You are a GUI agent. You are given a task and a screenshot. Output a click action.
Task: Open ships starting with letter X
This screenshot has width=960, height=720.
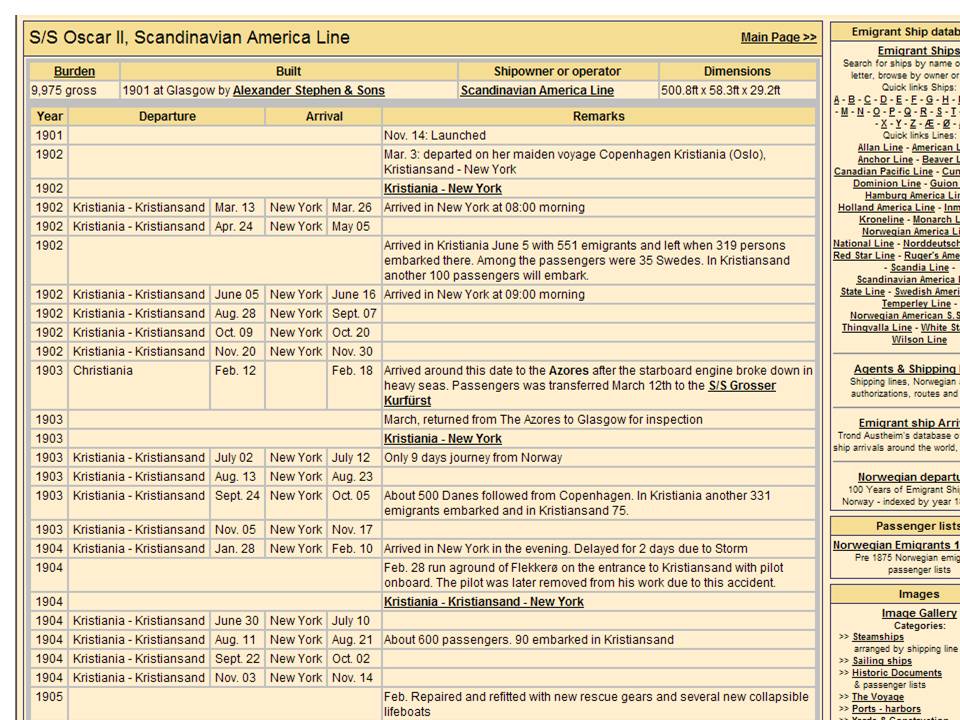pos(884,124)
